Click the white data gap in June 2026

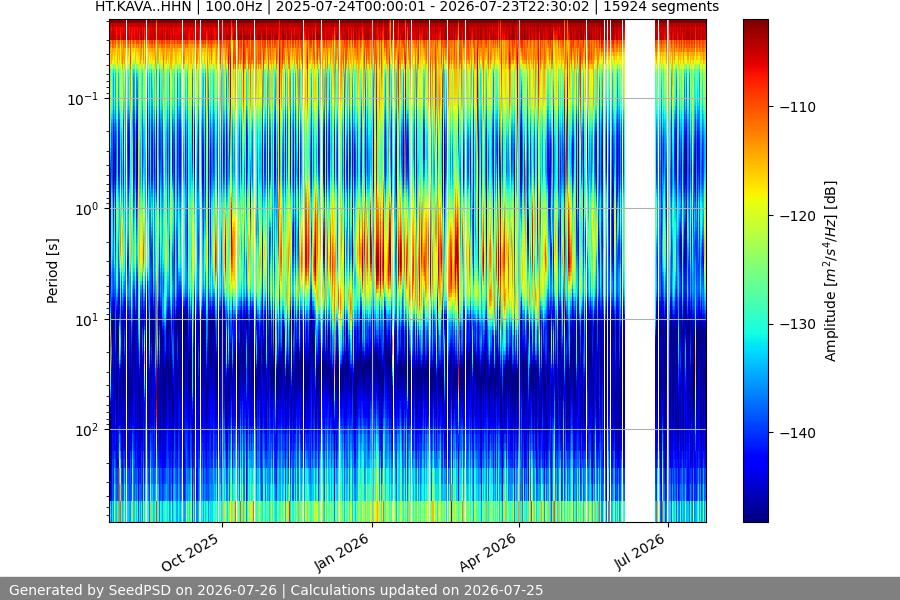(x=639, y=271)
